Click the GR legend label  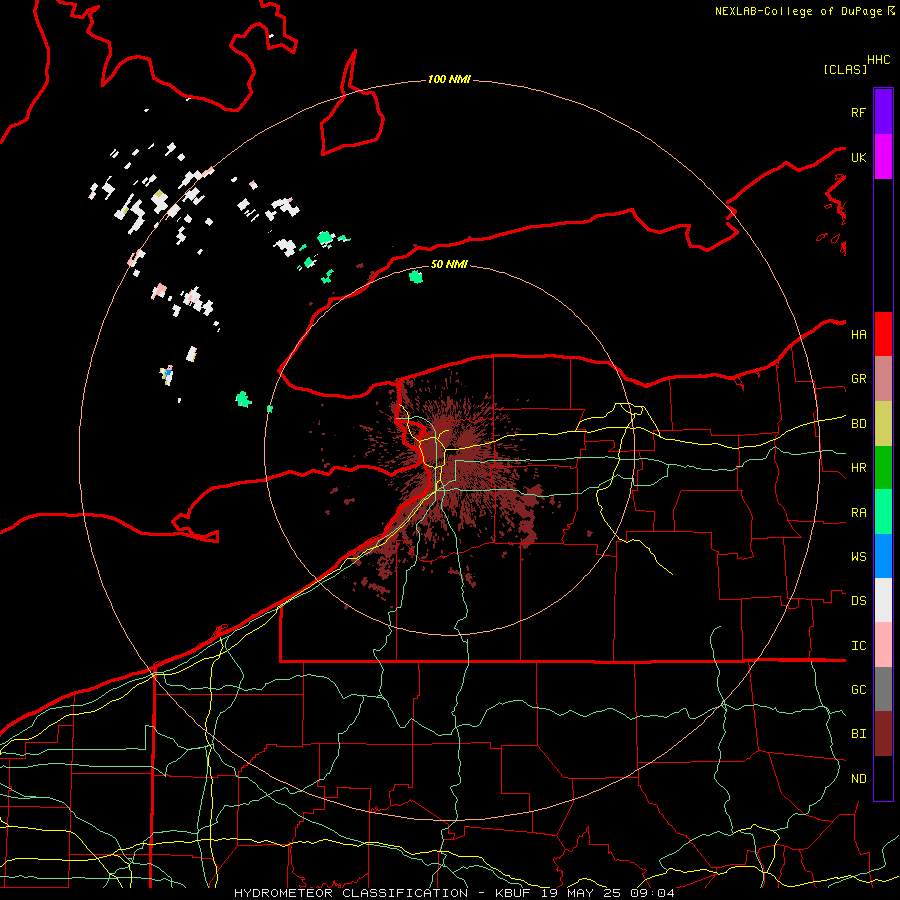tap(858, 379)
